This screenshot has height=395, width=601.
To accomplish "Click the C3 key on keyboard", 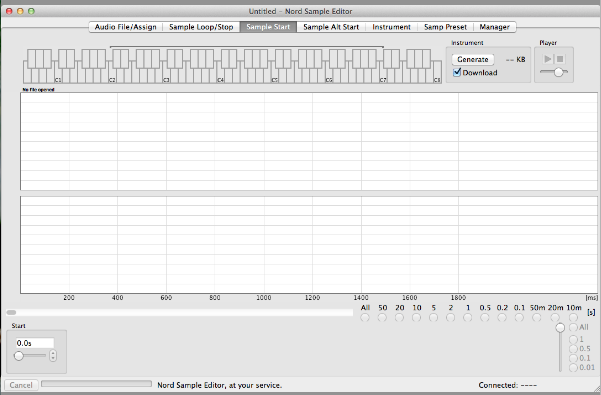I will [166, 76].
